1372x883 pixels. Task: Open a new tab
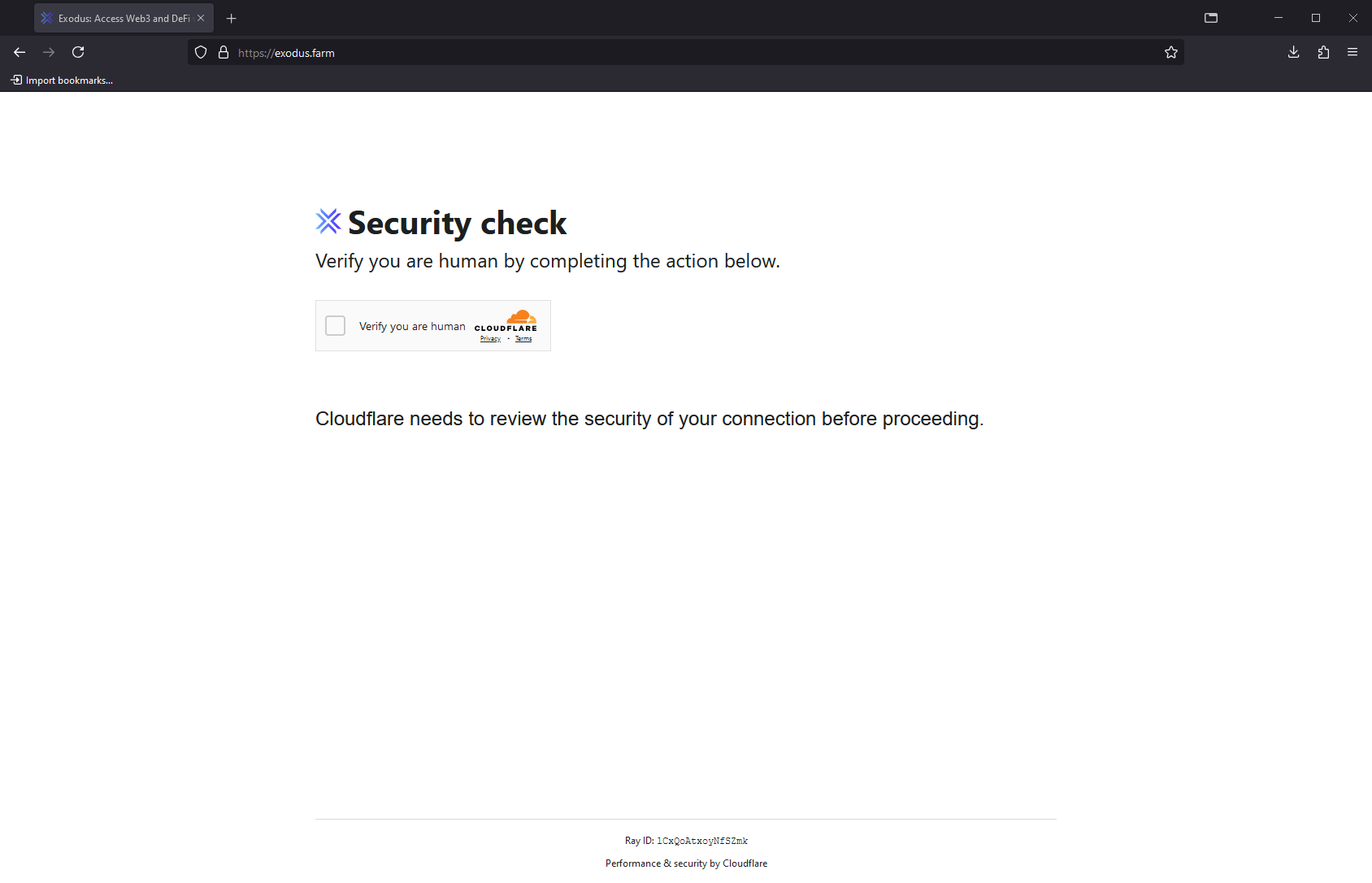(x=232, y=18)
